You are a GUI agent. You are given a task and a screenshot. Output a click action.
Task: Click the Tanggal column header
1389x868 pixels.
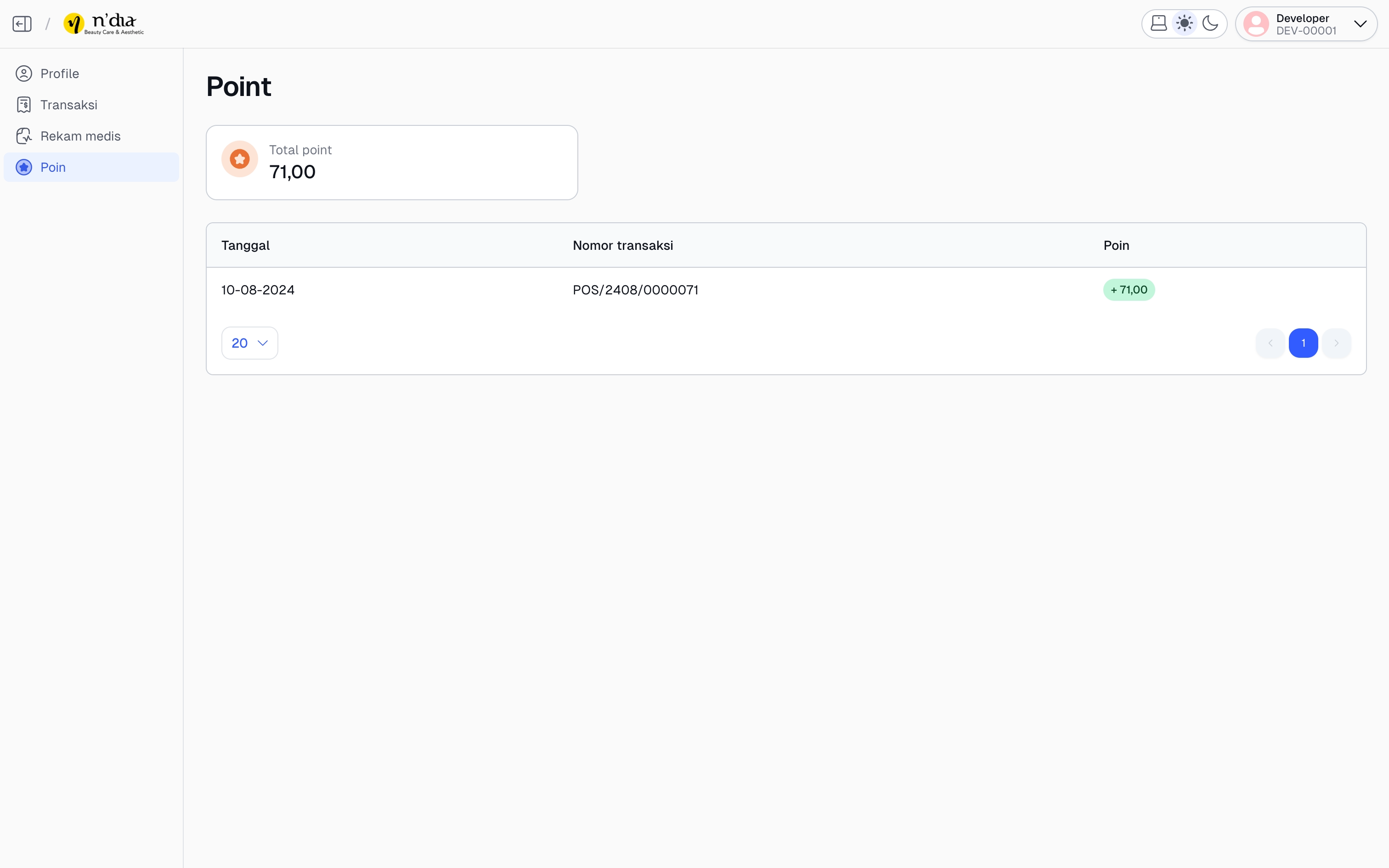pos(245,245)
